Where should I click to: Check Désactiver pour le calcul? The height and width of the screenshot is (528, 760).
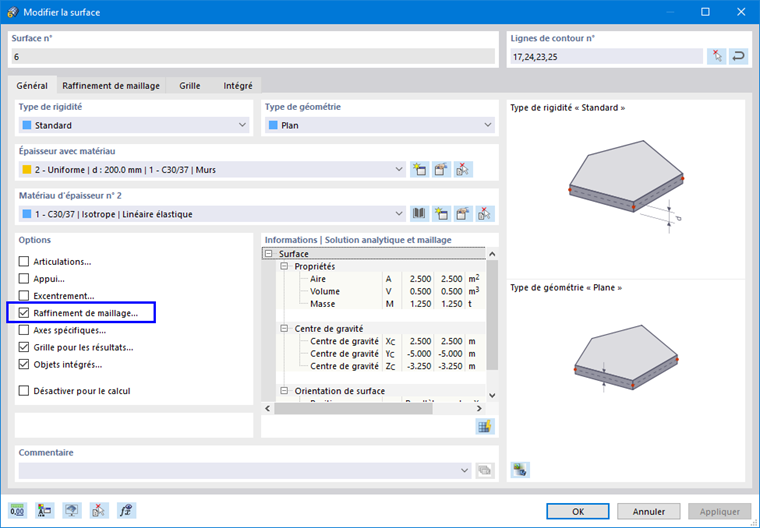click(x=24, y=391)
